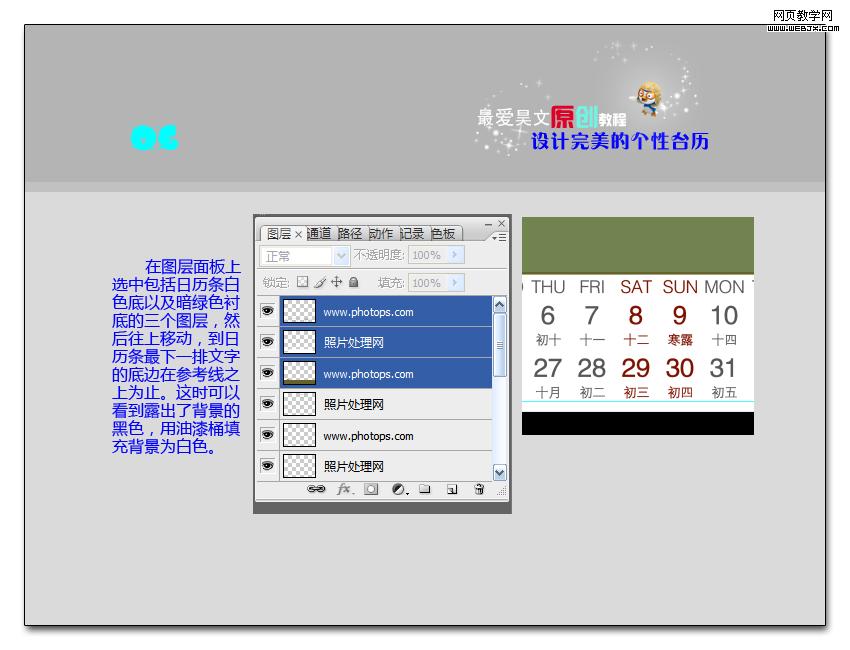Hide the selected 照片处理网 layer
This screenshot has height=650, width=850.
(267, 342)
